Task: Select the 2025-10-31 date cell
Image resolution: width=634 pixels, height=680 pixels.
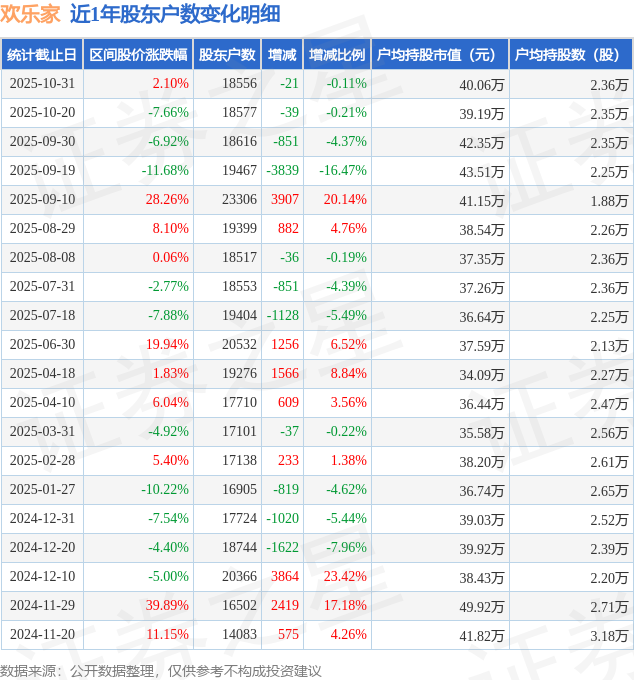Action: 41,84
